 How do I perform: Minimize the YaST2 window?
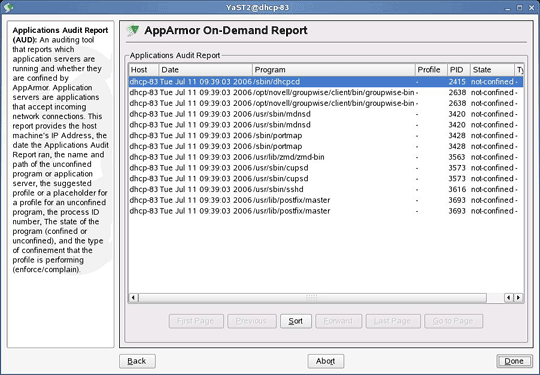pos(508,8)
